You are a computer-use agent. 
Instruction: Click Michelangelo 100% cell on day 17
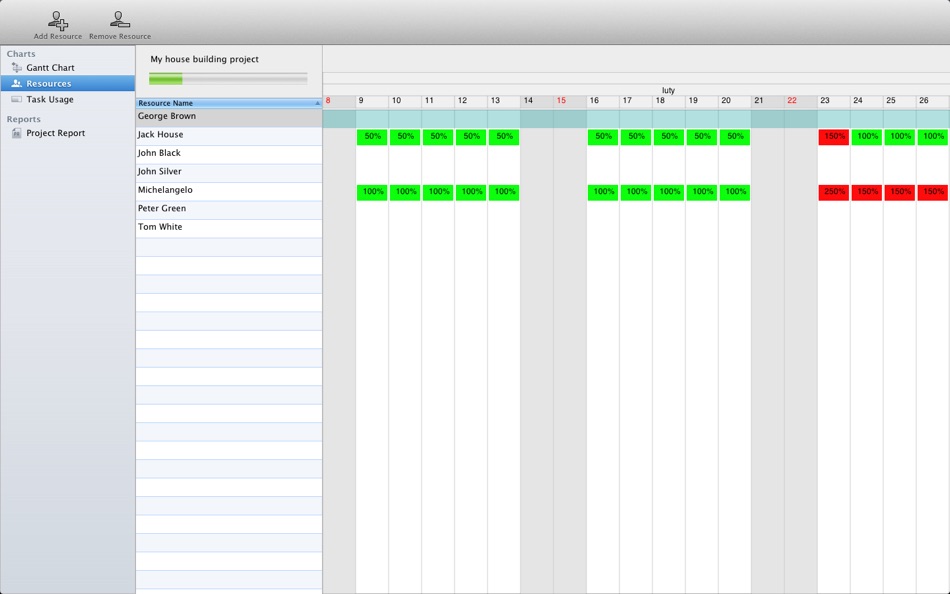coord(636,192)
